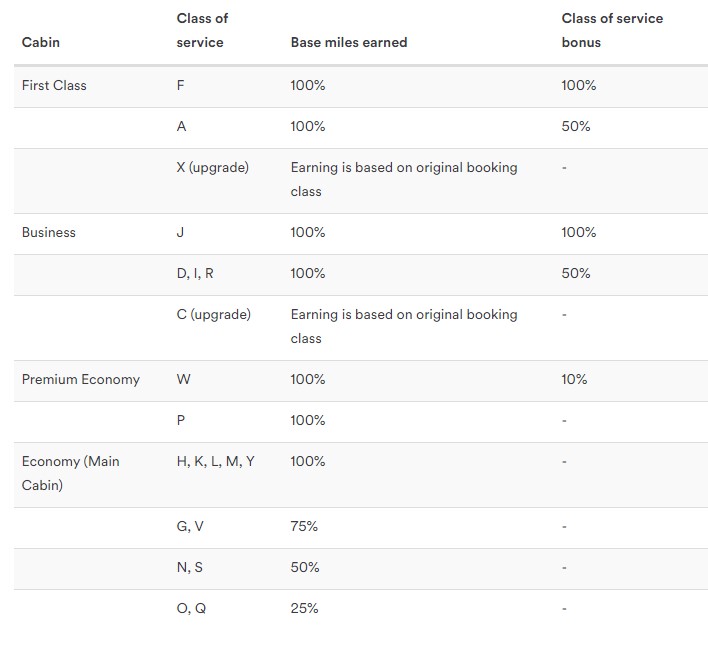Screen dimensions: 708x650
Task: Select the 50% bonus in A row
Action: coord(576,126)
